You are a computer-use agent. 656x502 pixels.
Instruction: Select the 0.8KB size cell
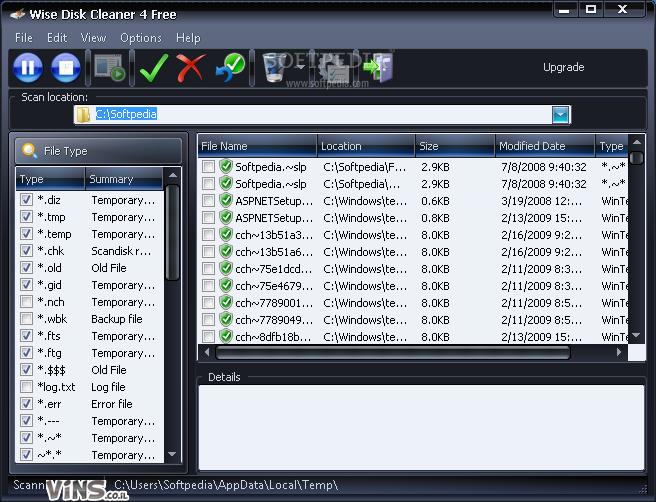436,218
